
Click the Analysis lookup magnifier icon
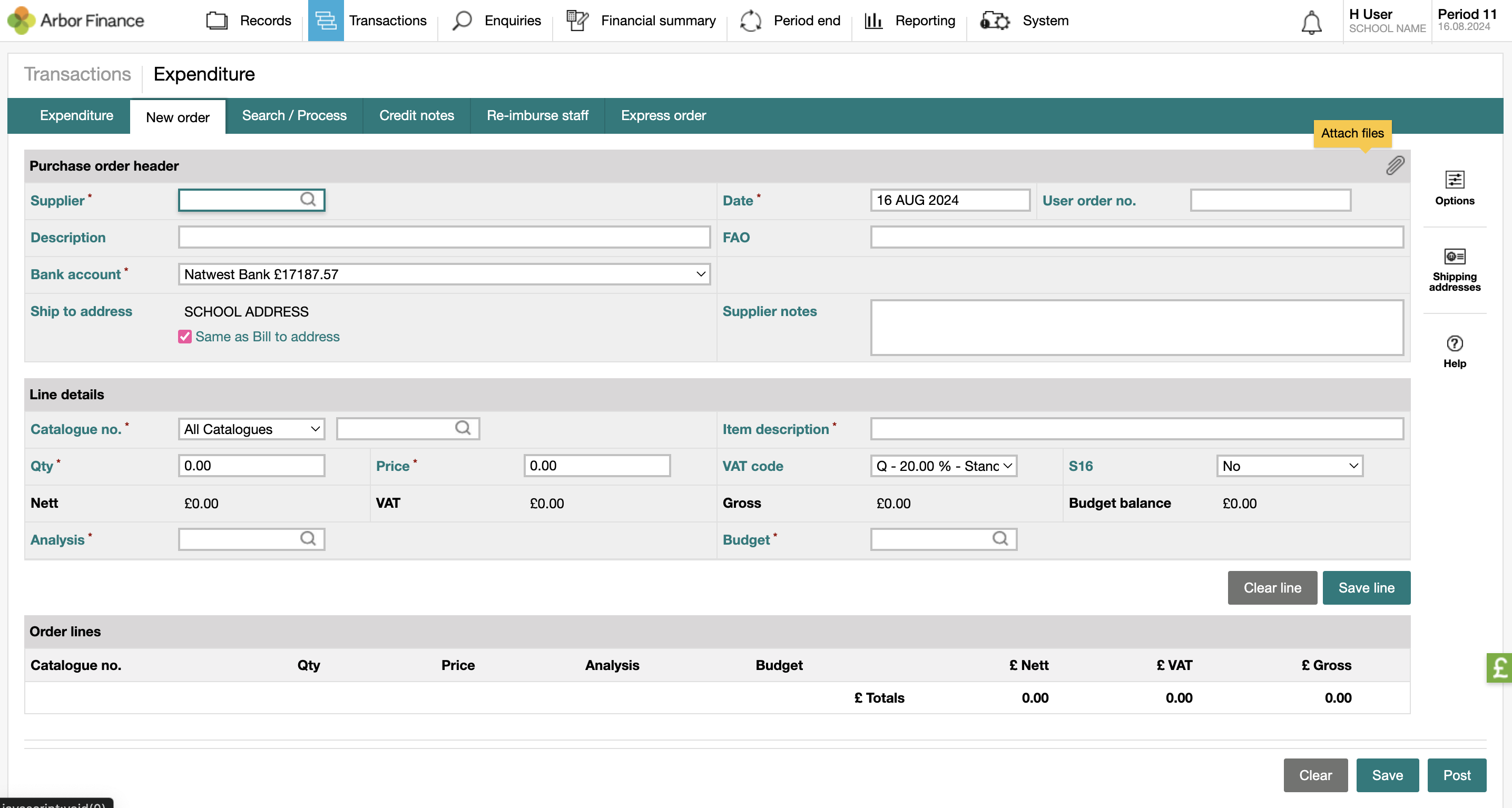308,539
